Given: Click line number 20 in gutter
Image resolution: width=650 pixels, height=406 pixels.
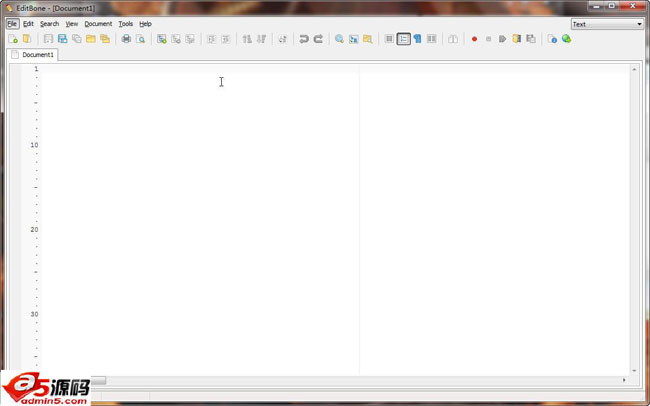Looking at the screenshot, I should tap(34, 230).
